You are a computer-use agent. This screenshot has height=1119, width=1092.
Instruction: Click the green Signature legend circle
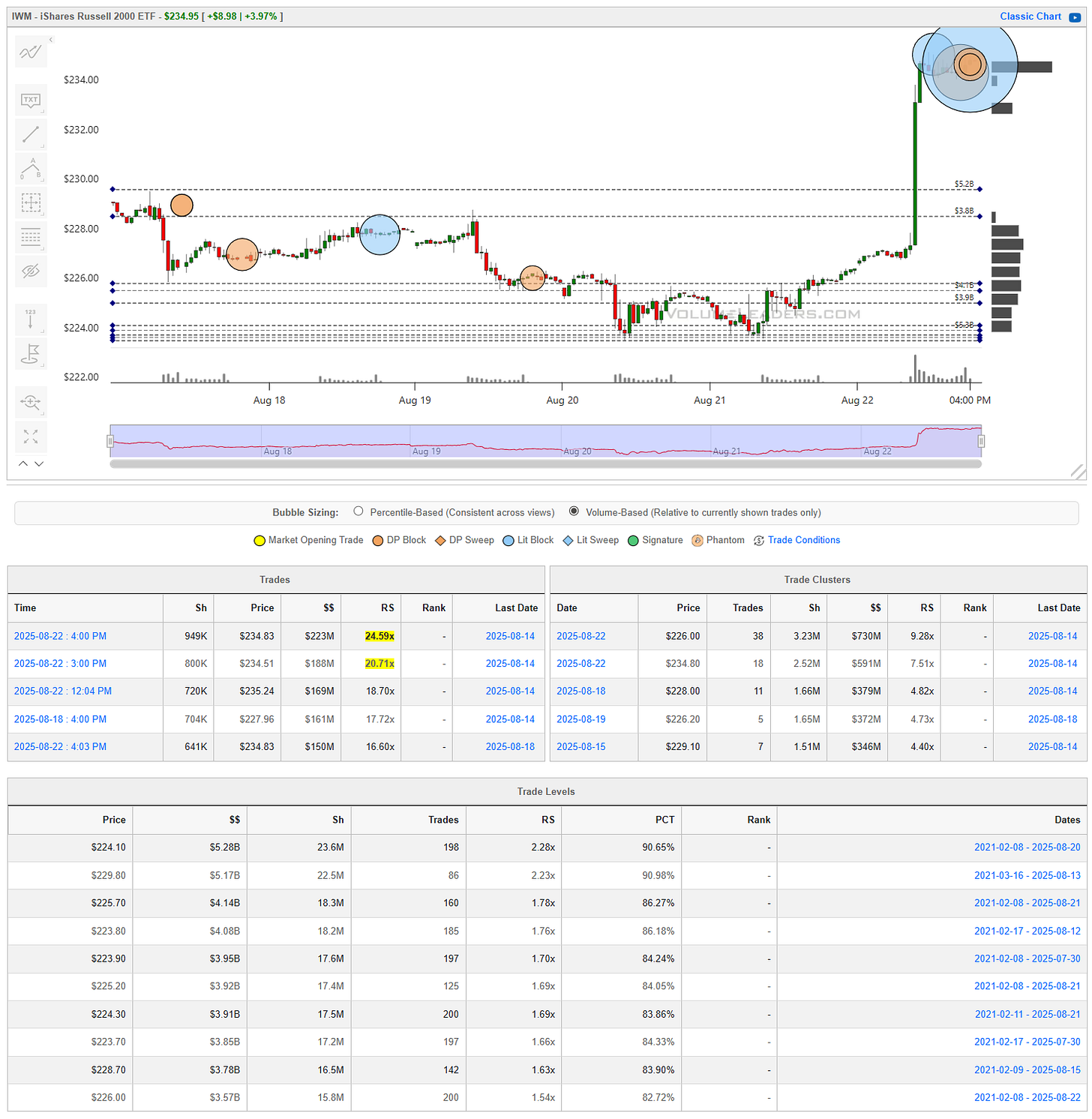633,541
